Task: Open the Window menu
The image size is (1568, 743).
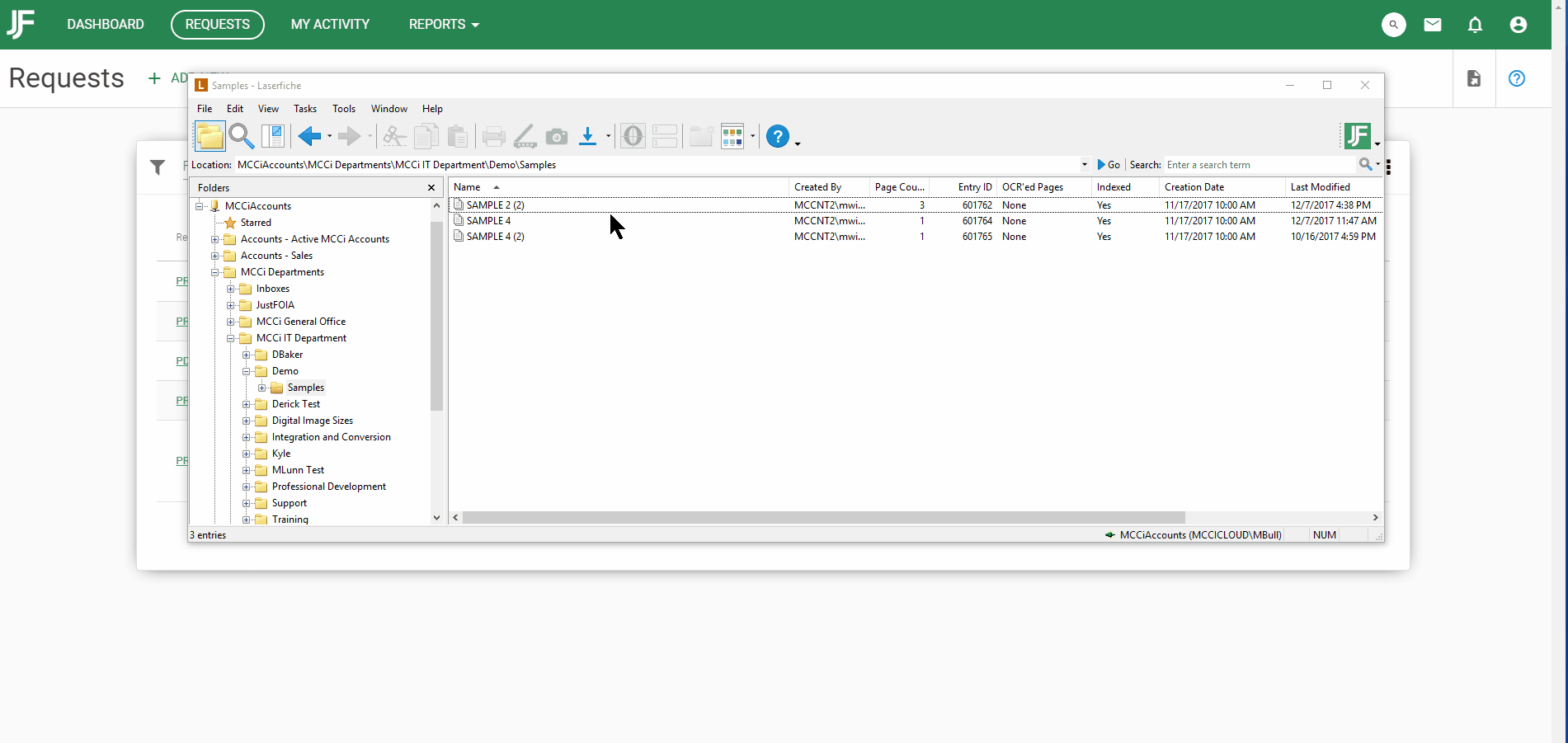Action: pos(389,109)
